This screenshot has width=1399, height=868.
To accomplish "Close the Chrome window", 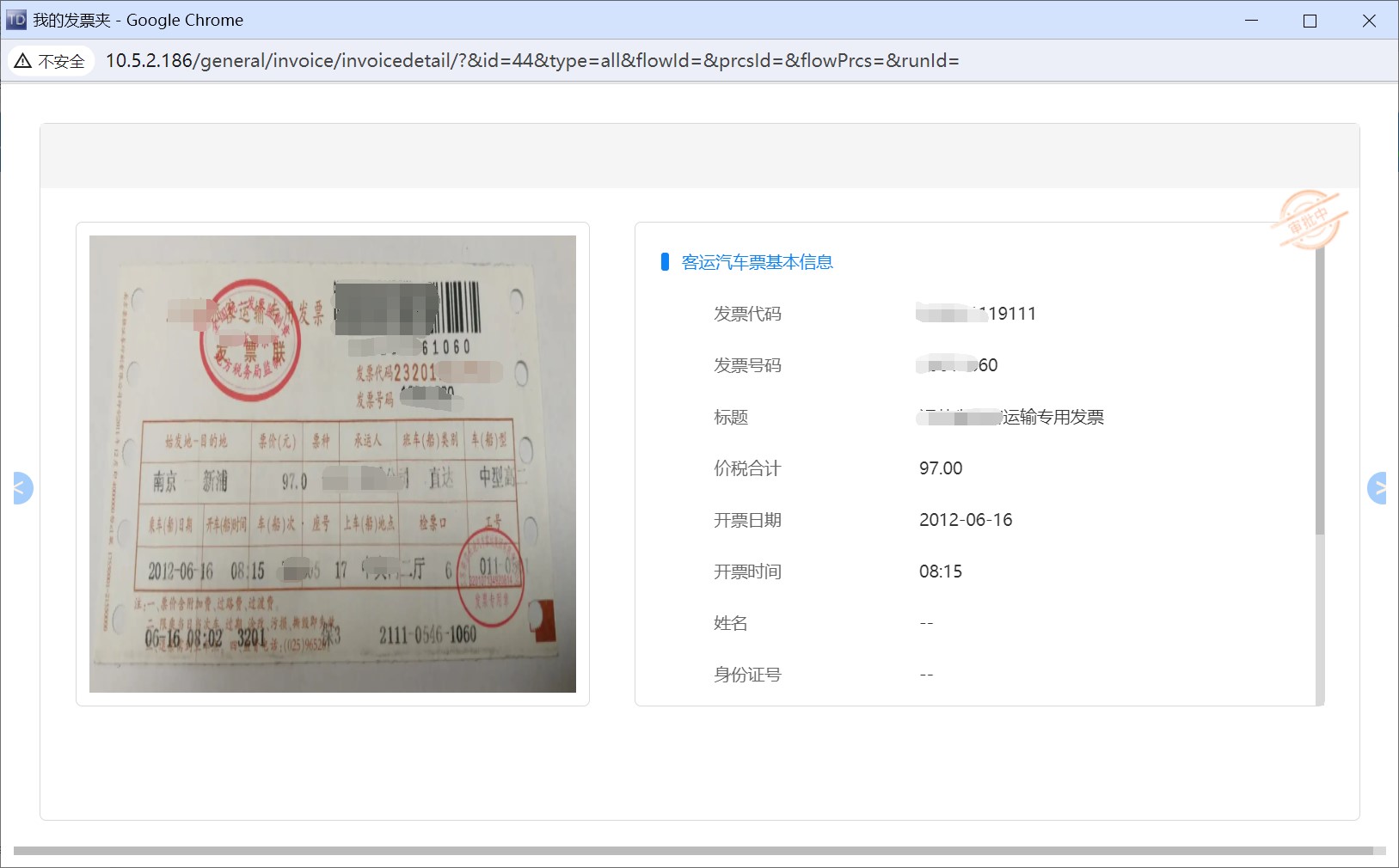I will [x=1369, y=21].
